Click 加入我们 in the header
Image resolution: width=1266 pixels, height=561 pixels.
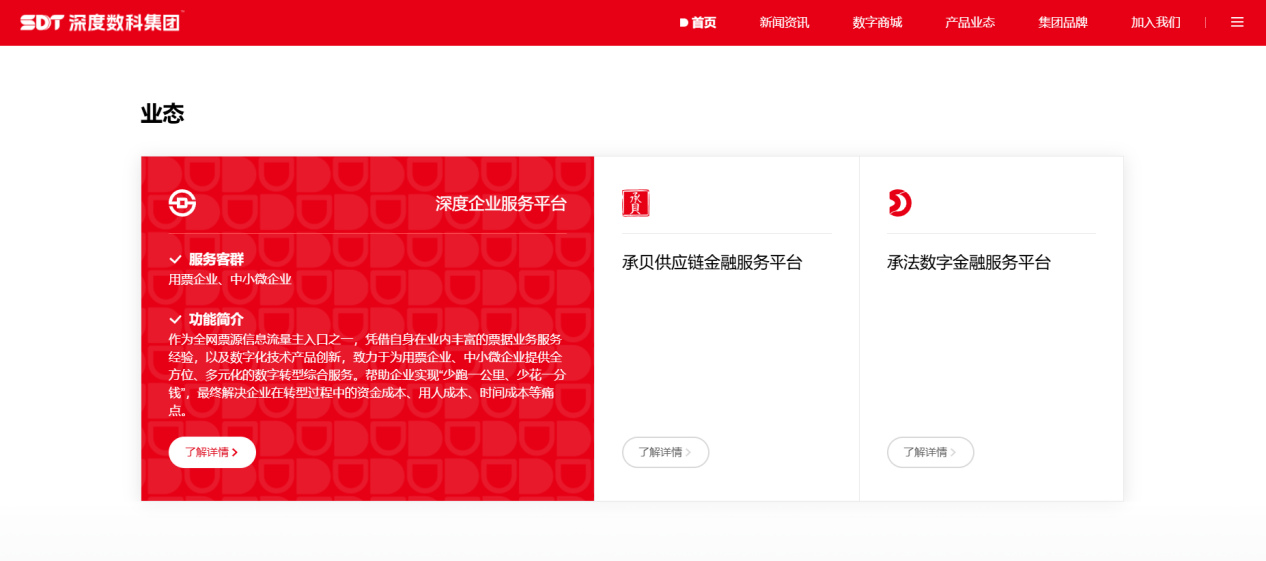pyautogui.click(x=1155, y=22)
